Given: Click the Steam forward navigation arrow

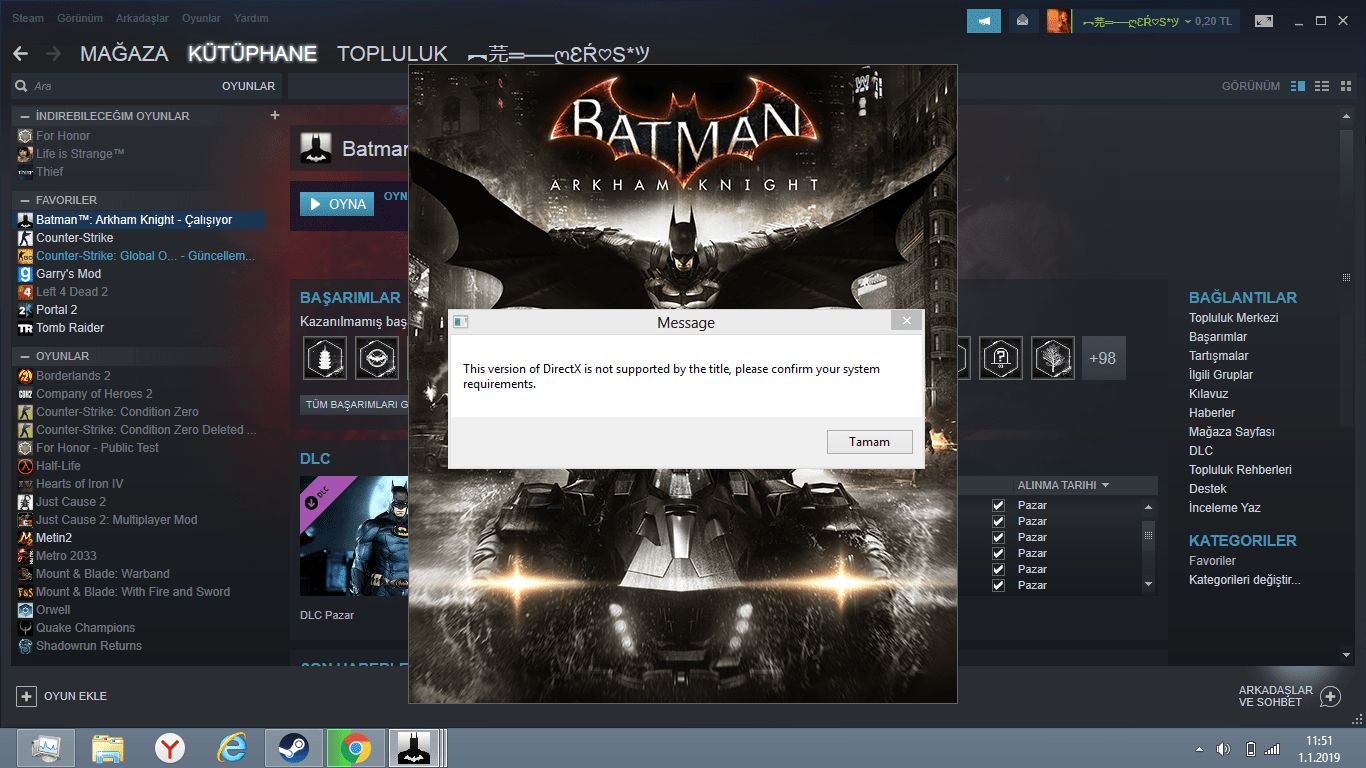Looking at the screenshot, I should pyautogui.click(x=53, y=53).
